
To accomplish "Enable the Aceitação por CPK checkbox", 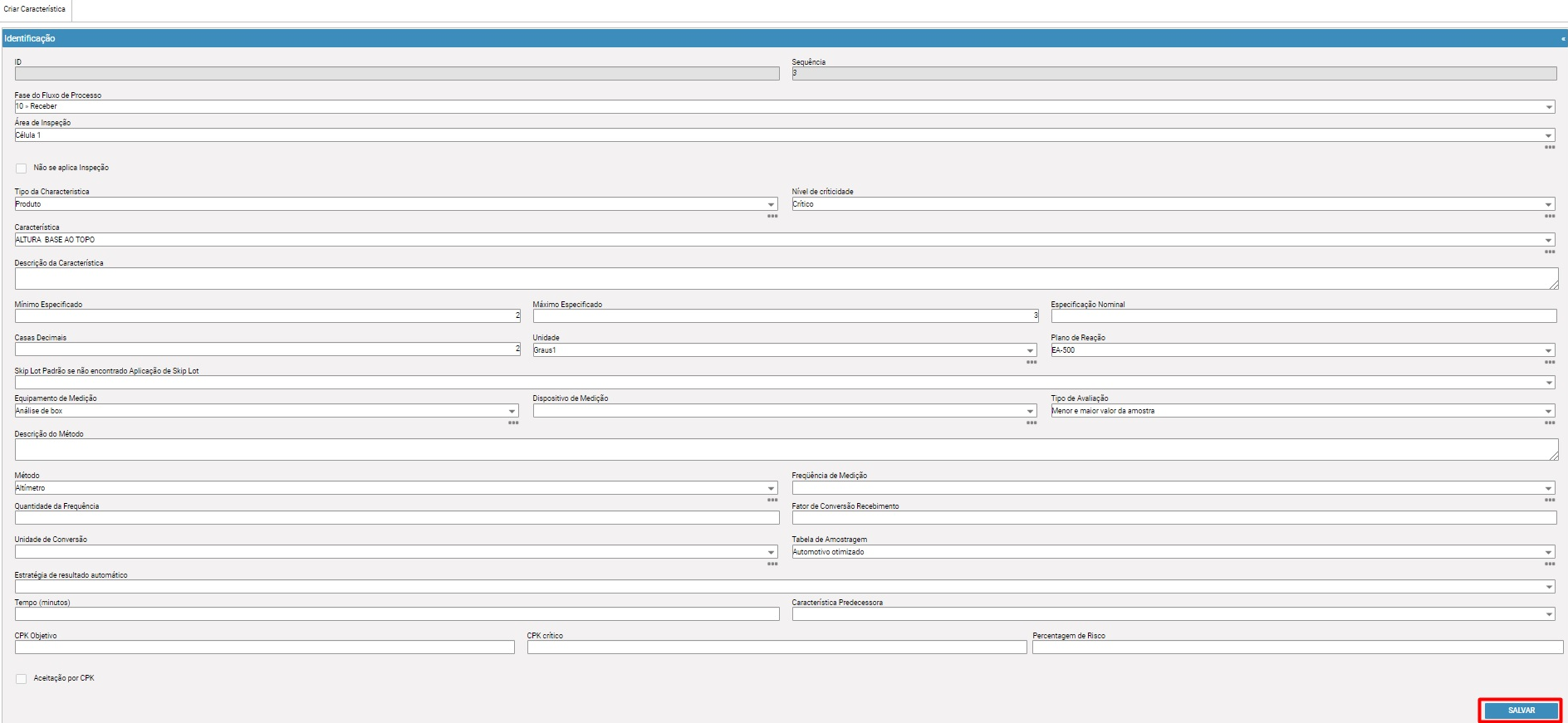I will (21, 679).
